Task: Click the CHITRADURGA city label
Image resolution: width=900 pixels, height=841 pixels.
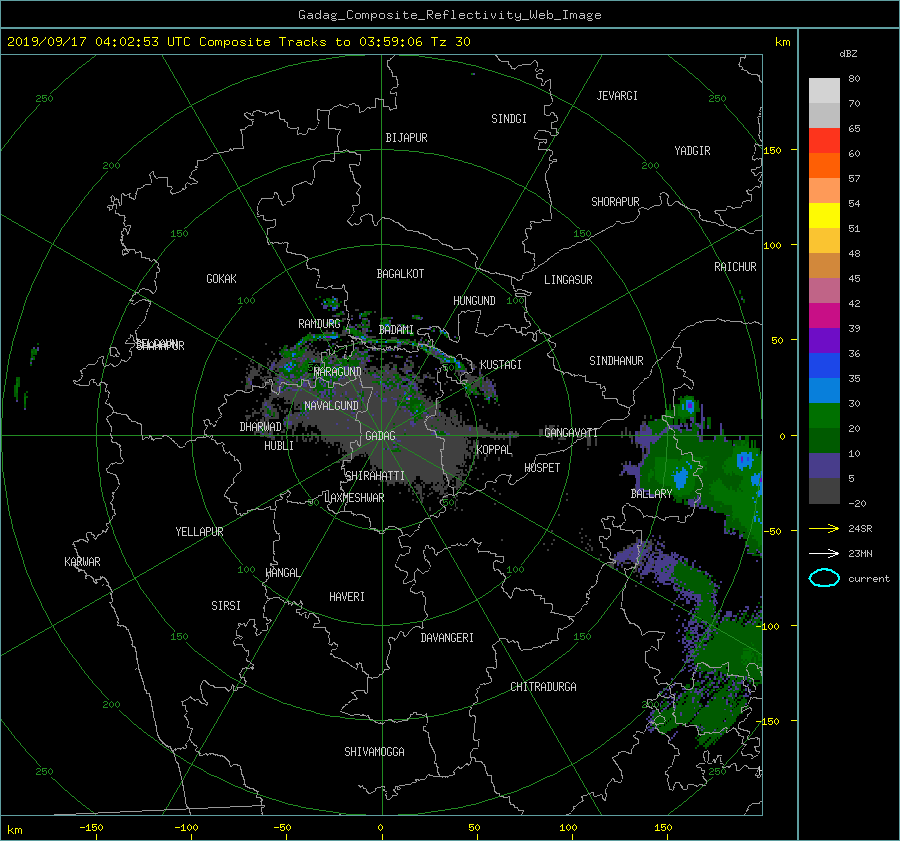Action: [543, 687]
